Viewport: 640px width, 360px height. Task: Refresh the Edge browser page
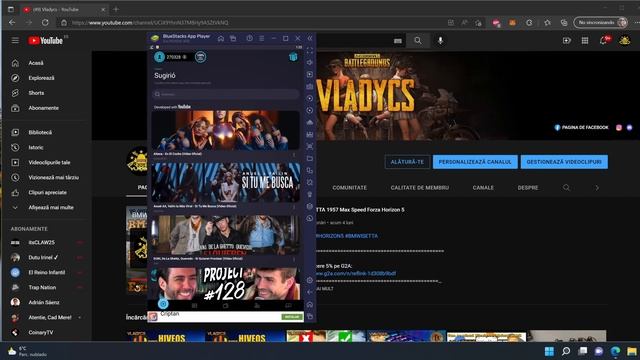pos(45,23)
